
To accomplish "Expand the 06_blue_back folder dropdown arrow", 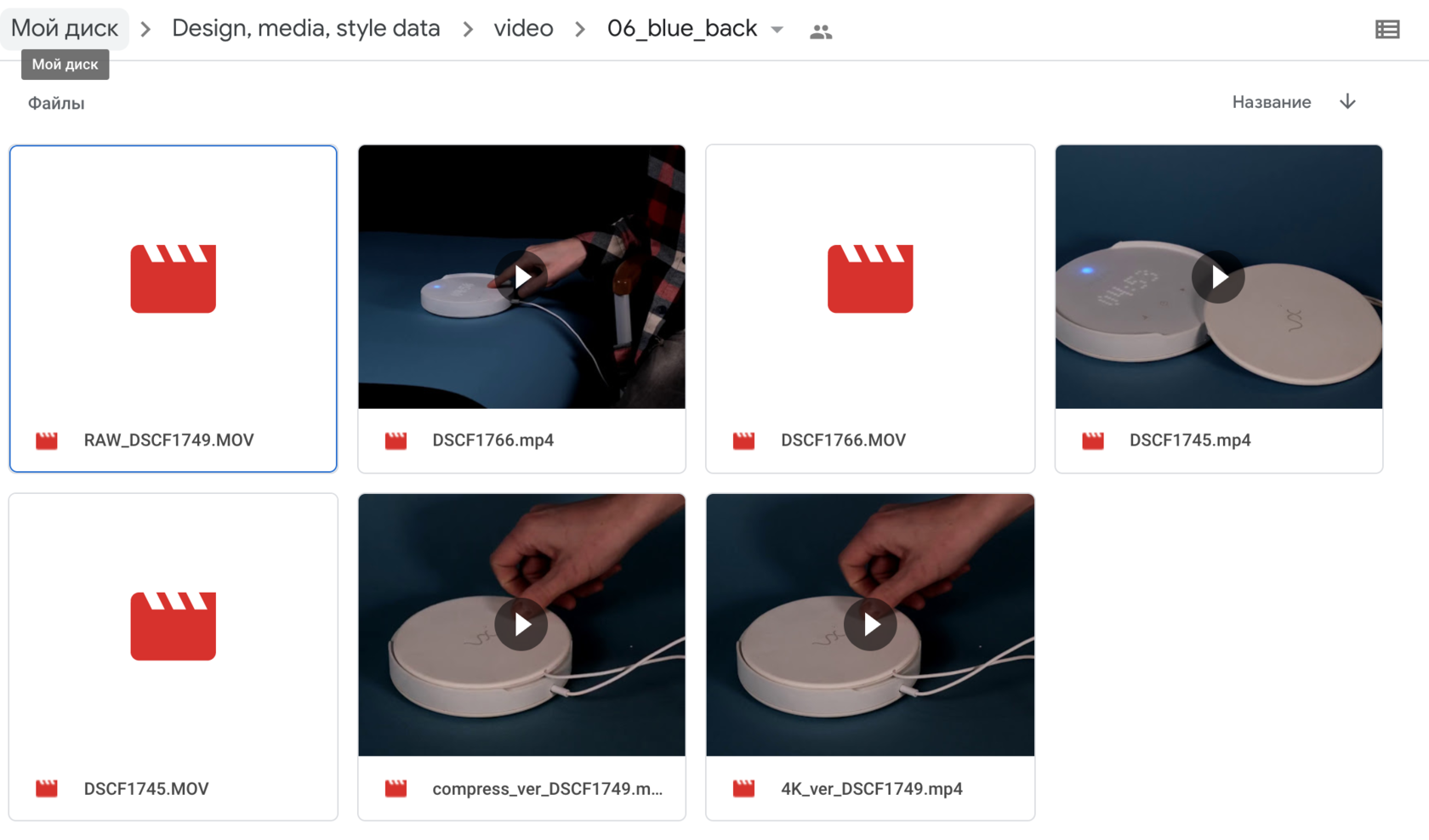I will (x=777, y=30).
